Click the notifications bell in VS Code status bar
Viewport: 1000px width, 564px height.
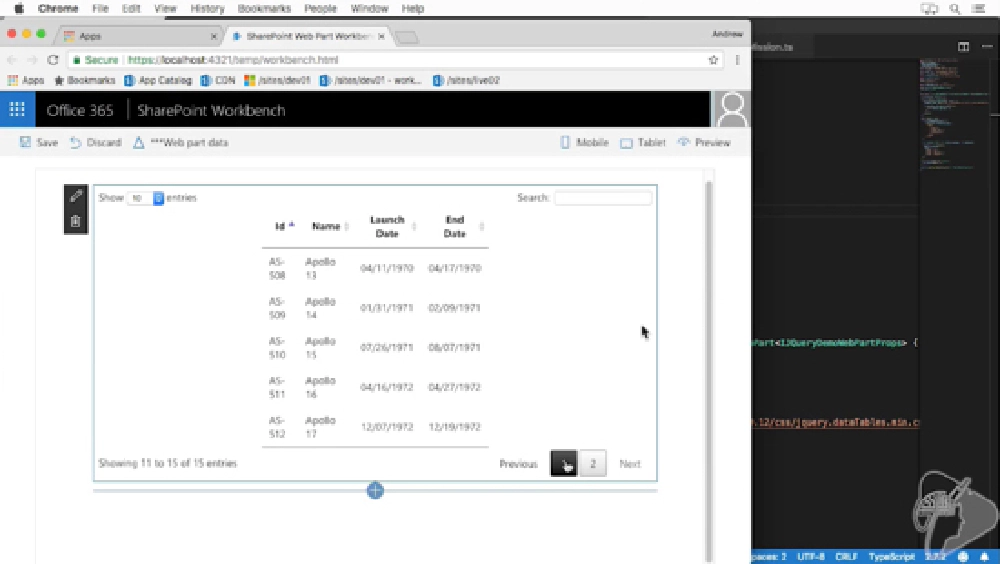(x=984, y=556)
